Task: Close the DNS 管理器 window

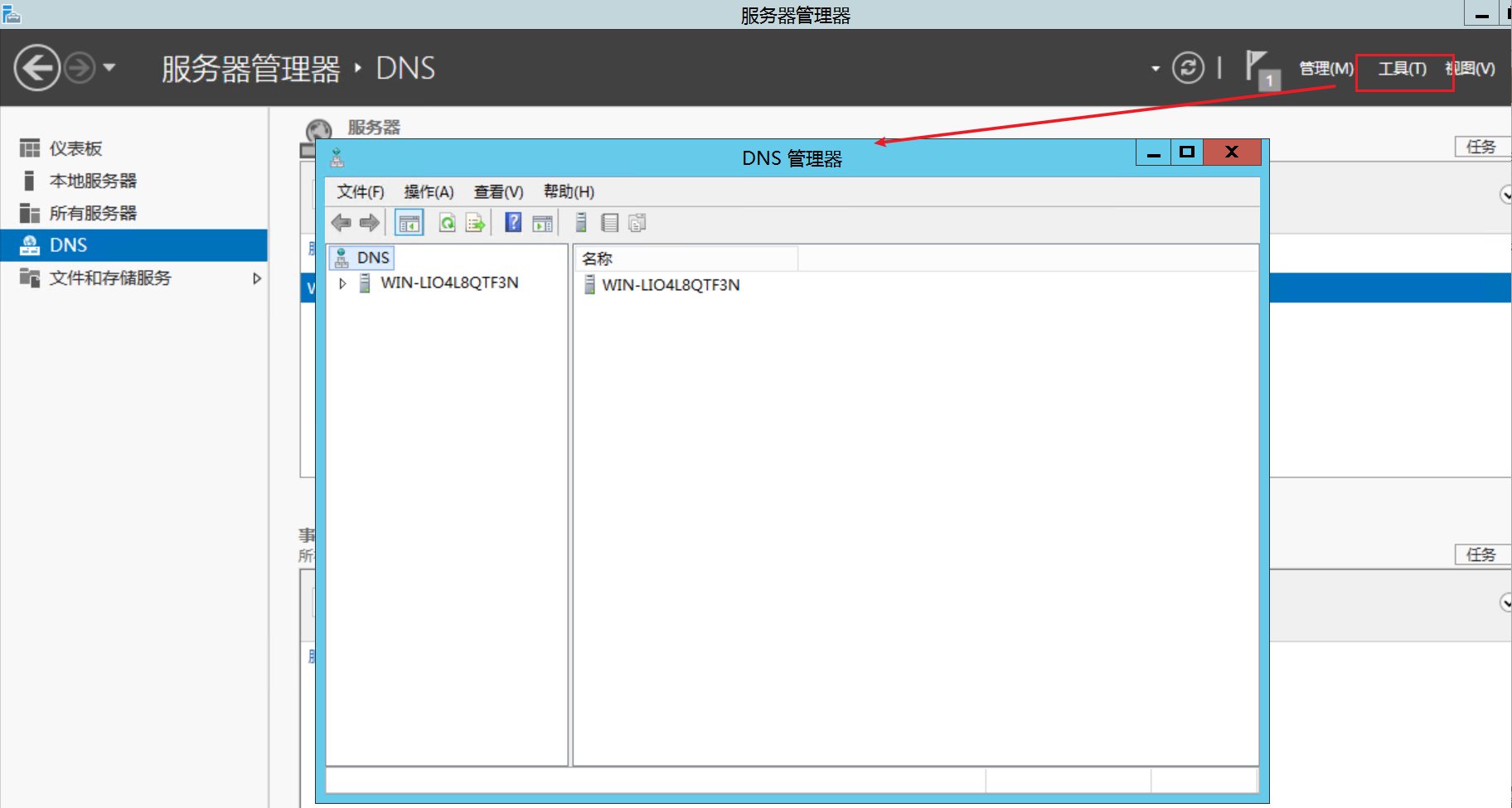Action: coord(1232,152)
